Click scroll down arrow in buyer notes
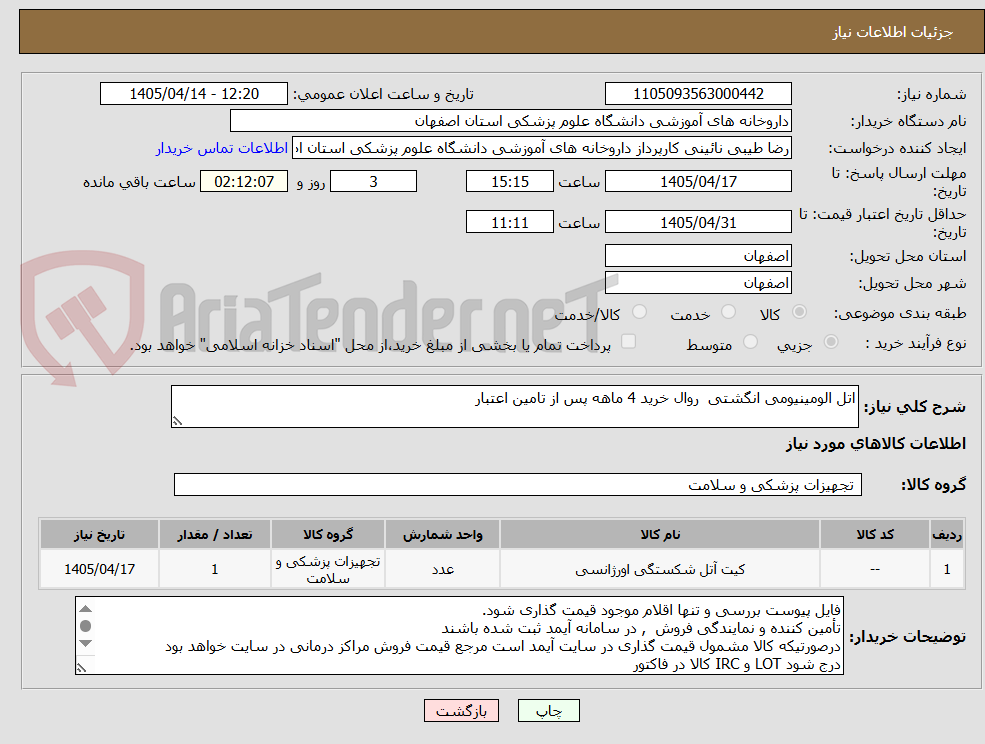Viewport: 985px width, 744px height. pos(86,643)
